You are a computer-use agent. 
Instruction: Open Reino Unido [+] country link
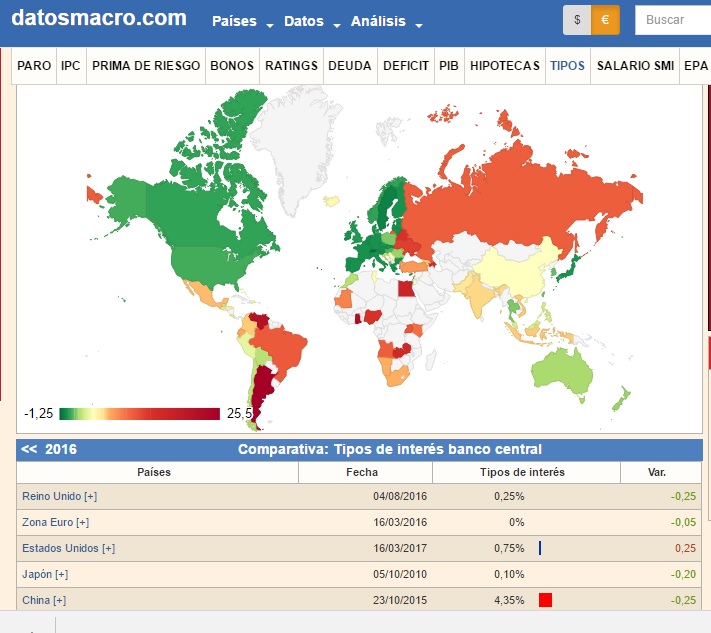pos(59,497)
